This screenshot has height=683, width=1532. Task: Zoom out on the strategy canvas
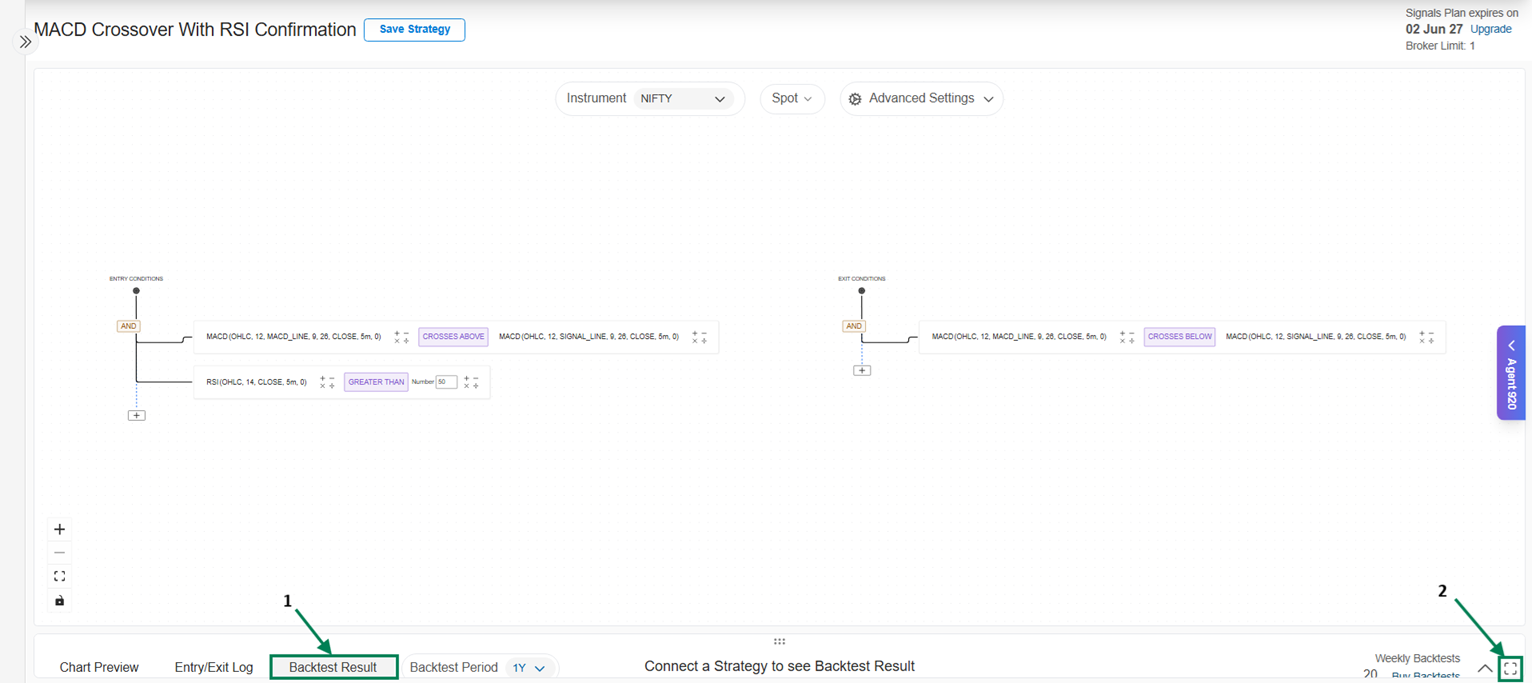(x=59, y=553)
